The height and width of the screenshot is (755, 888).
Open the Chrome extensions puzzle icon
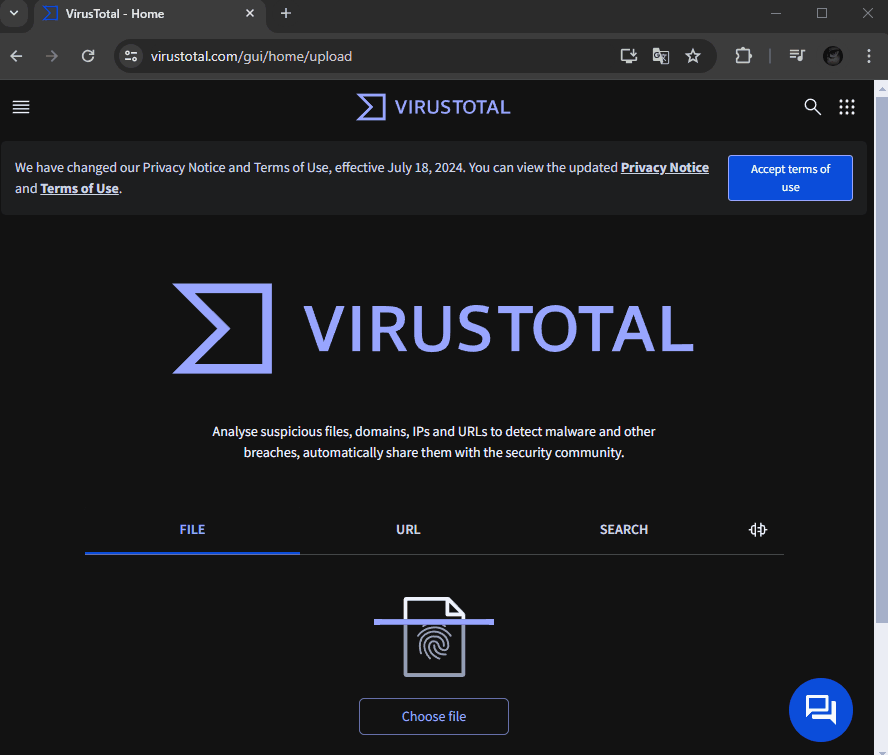coord(743,56)
